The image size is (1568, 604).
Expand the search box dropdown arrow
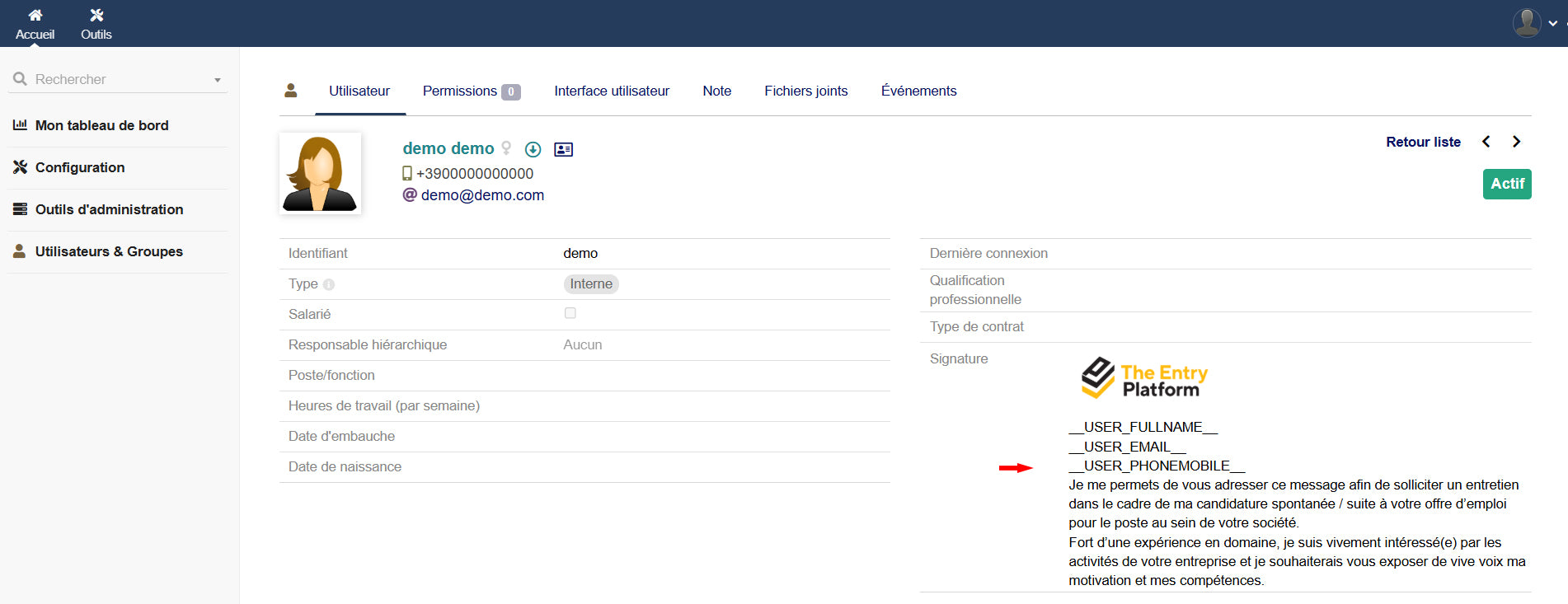tap(218, 80)
